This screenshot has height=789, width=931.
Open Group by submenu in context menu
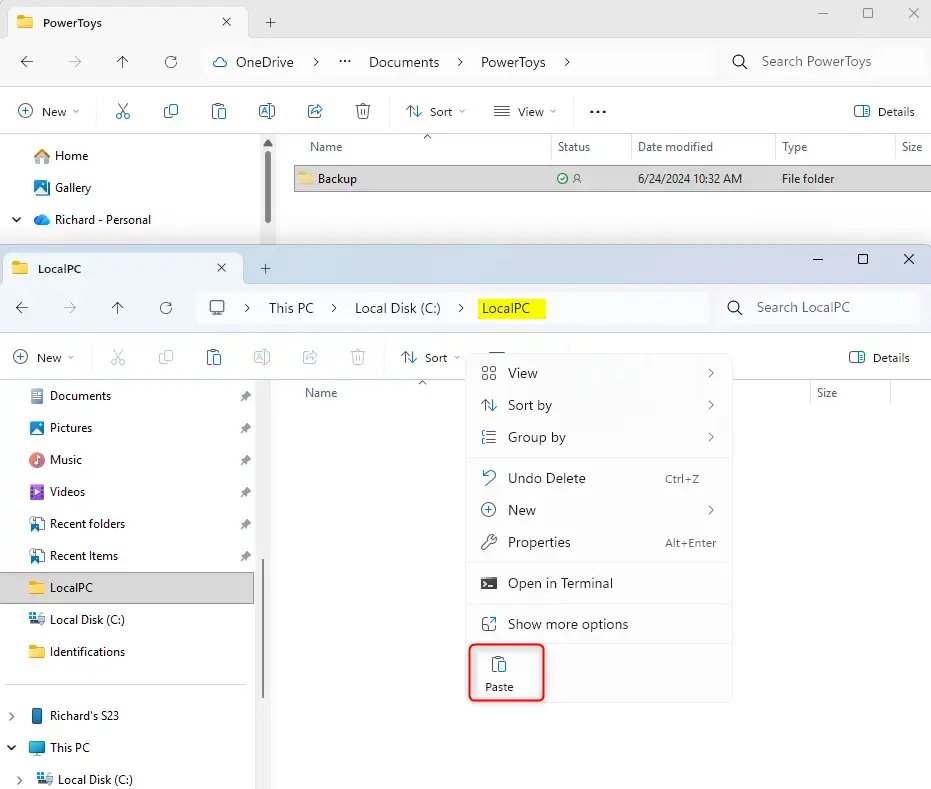599,437
